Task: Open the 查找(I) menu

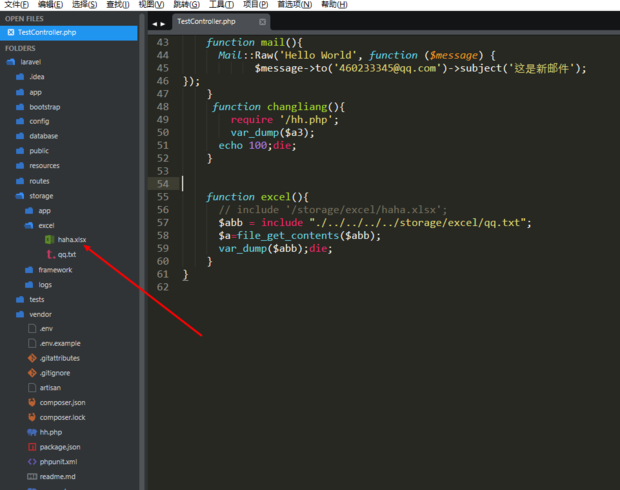Action: click(117, 5)
